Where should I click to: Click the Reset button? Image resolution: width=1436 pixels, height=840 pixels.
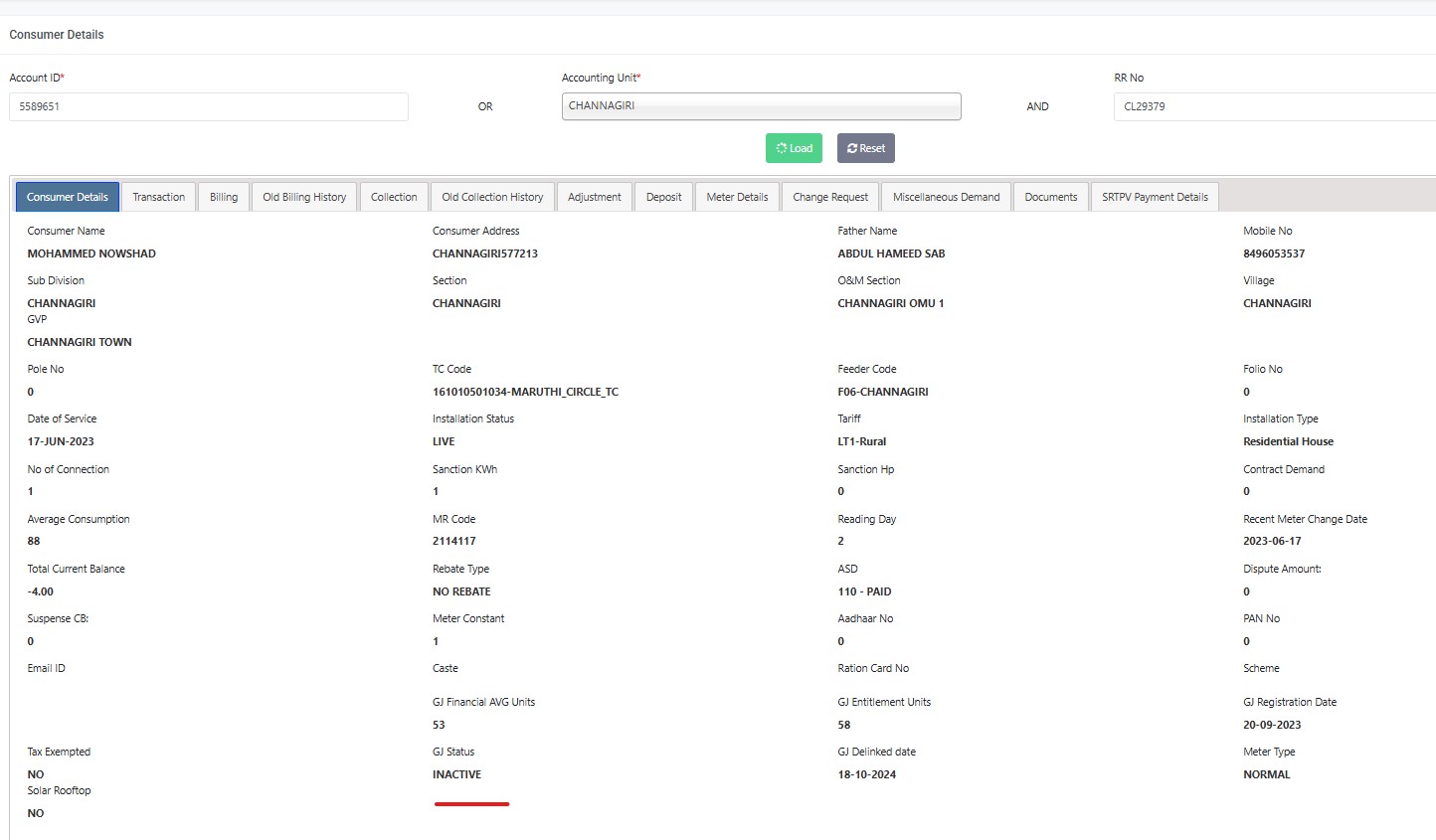866,148
